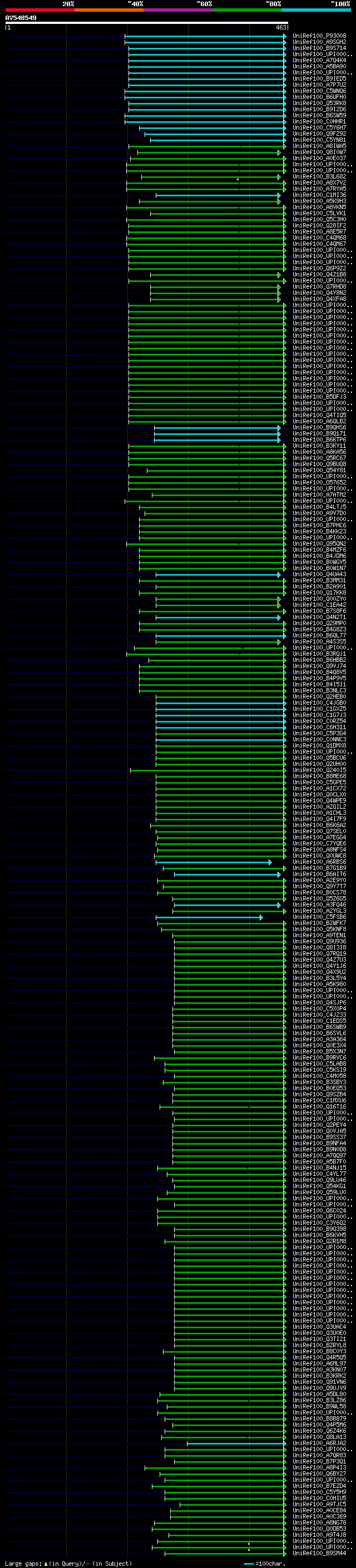
Task: Click hit UniRef100_C5LVK1
Action: pyautogui.click(x=319, y=213)
